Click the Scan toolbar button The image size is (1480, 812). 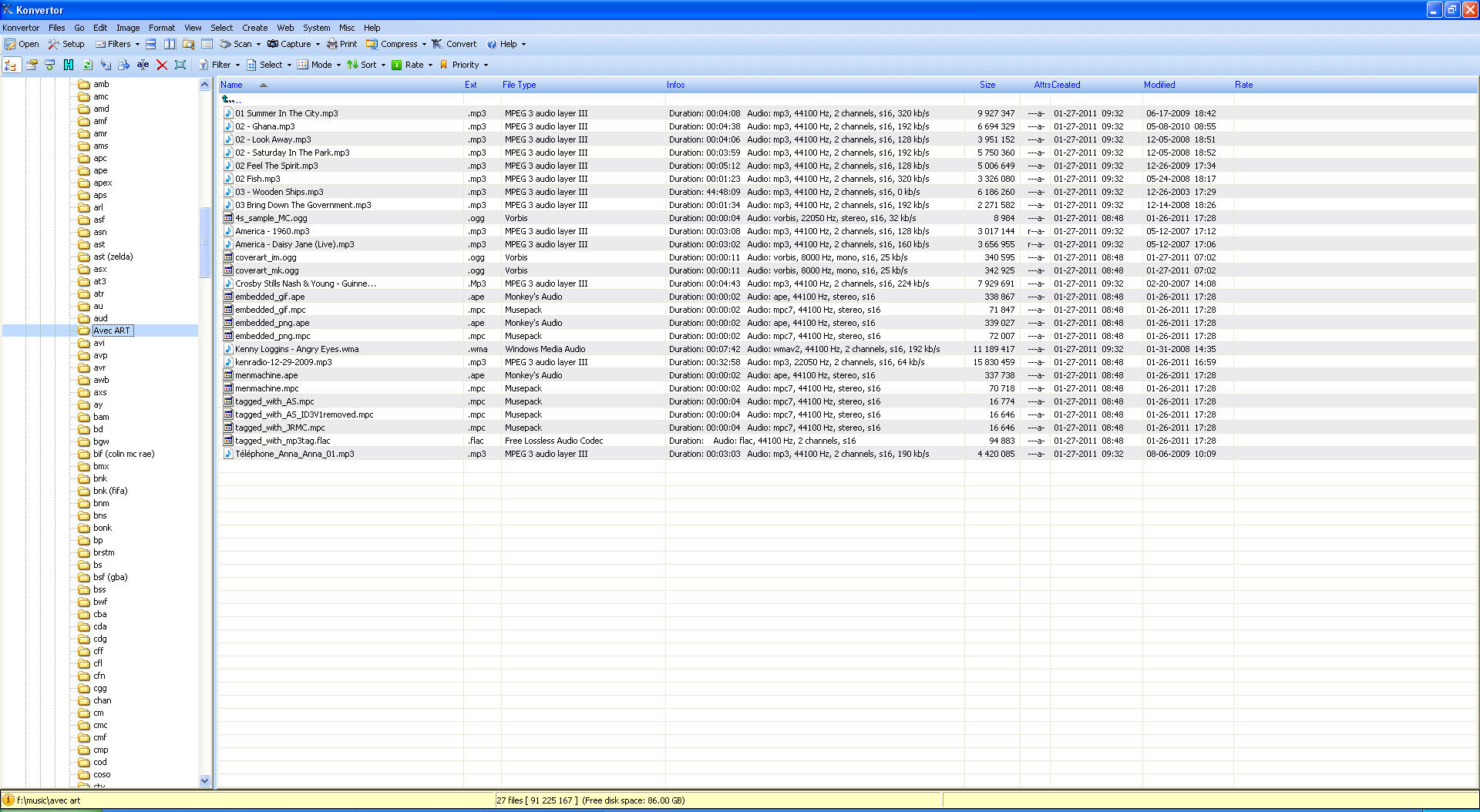click(x=236, y=44)
